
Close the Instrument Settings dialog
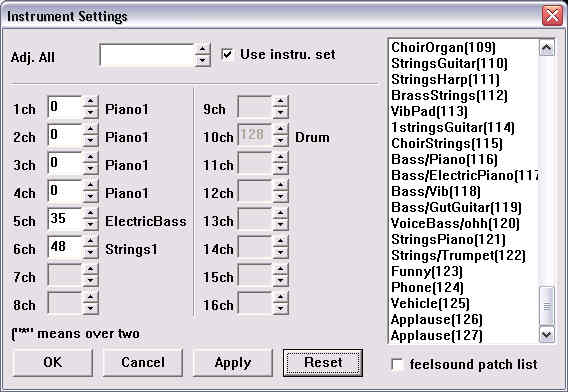tap(552, 16)
